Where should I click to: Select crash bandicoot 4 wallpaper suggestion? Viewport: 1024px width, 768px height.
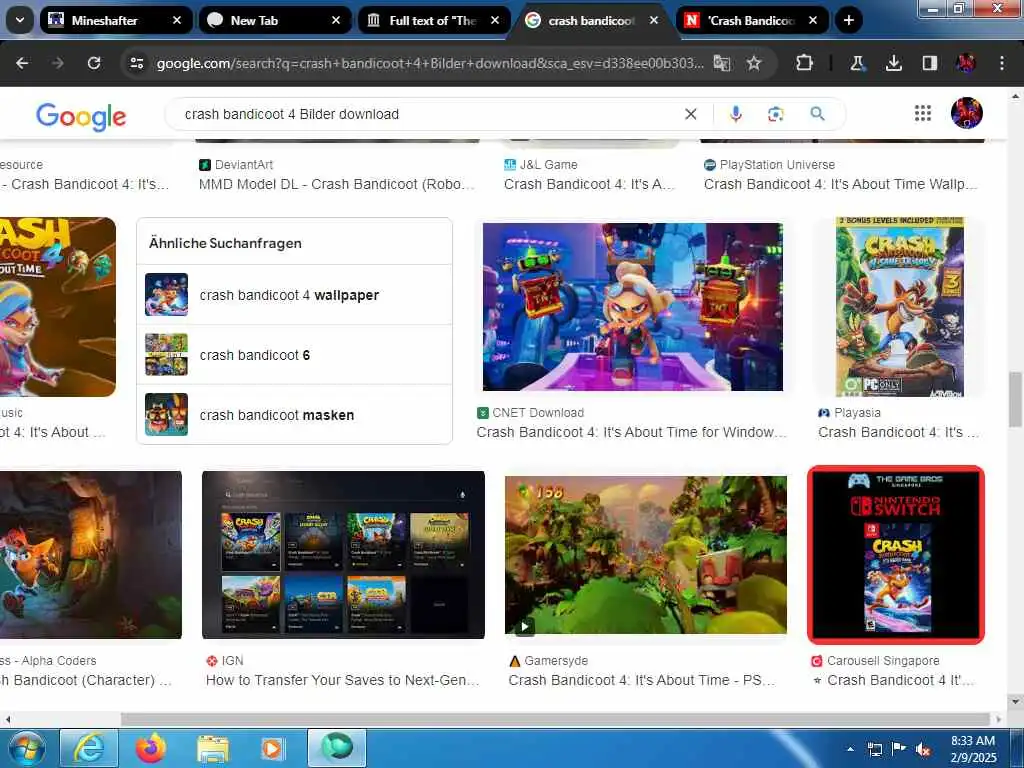295,295
